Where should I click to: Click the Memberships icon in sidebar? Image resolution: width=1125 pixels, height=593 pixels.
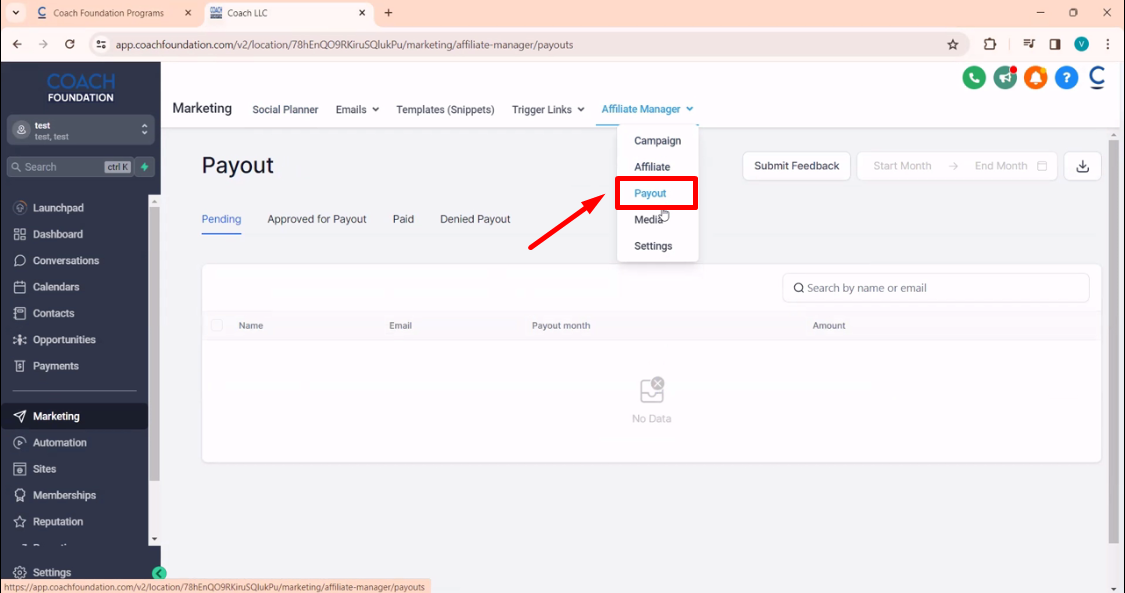20,495
